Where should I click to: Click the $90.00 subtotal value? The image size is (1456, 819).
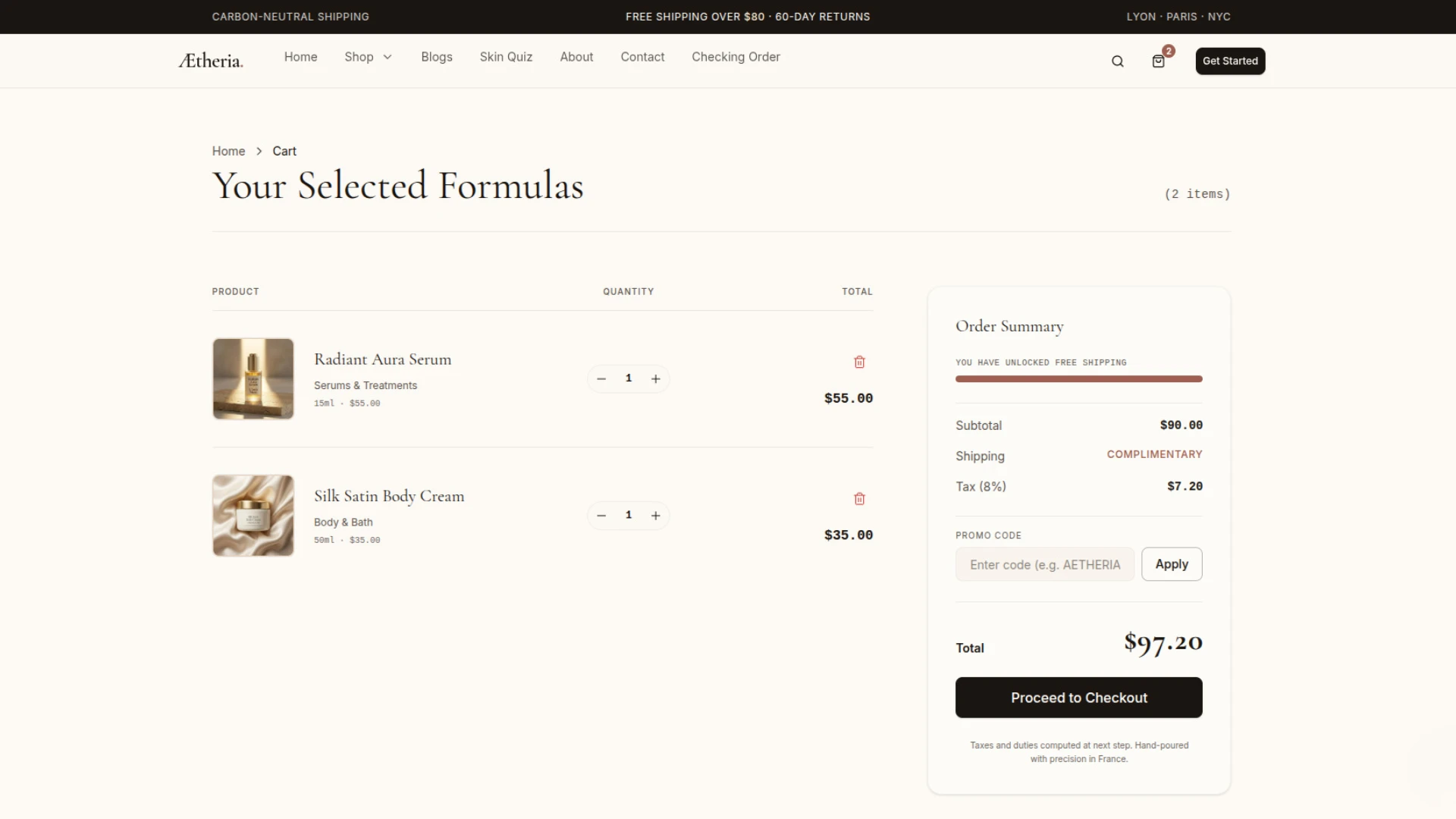coord(1181,425)
